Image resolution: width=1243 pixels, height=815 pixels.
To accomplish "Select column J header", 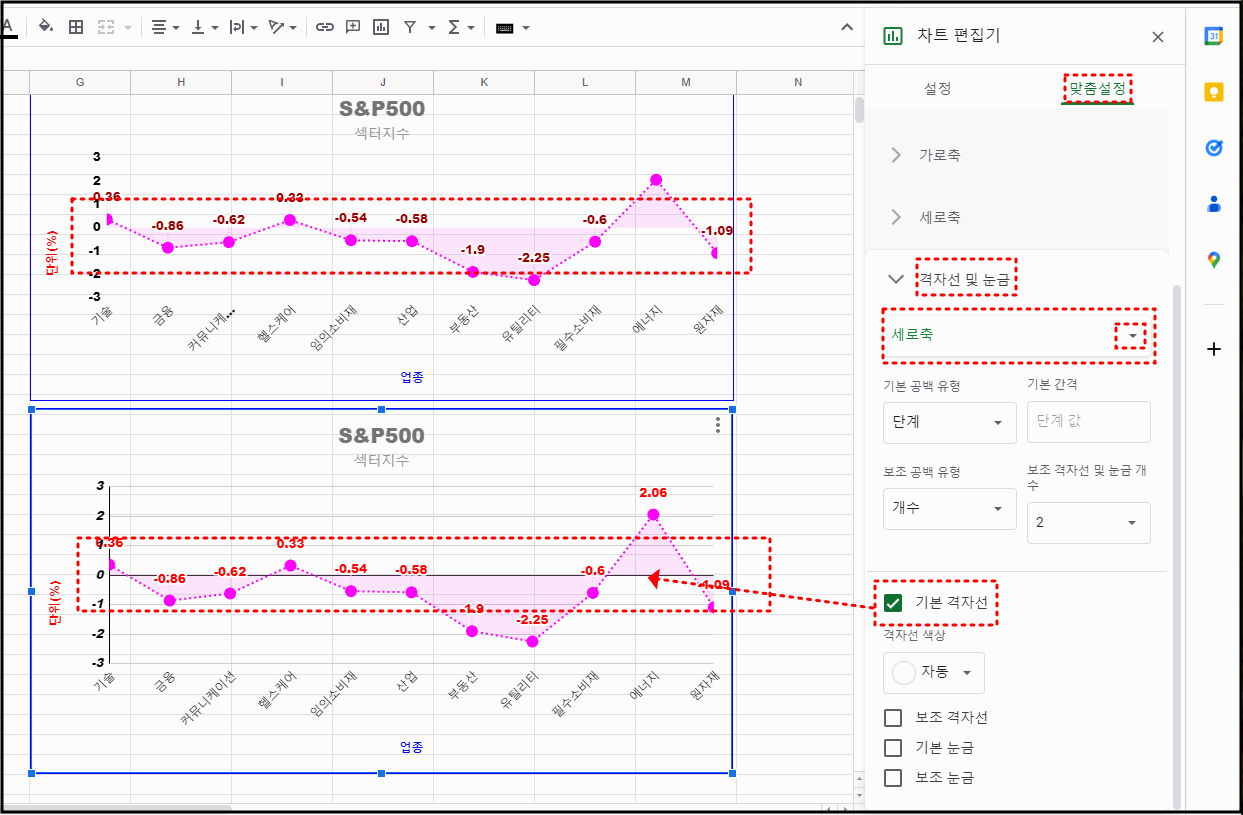I will click(x=383, y=82).
